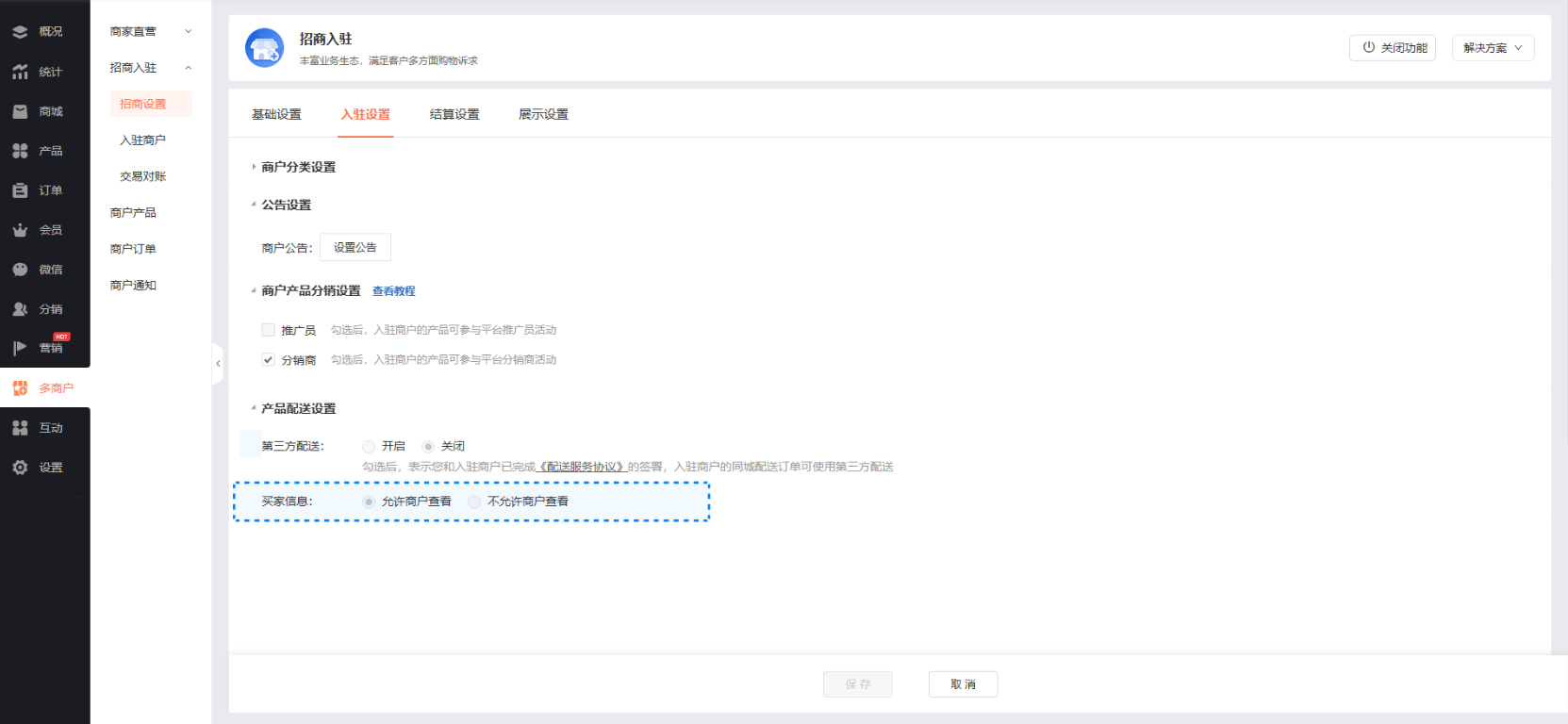Enable the 推广员 checkbox
Screen dimensions: 1568x724
(269, 330)
